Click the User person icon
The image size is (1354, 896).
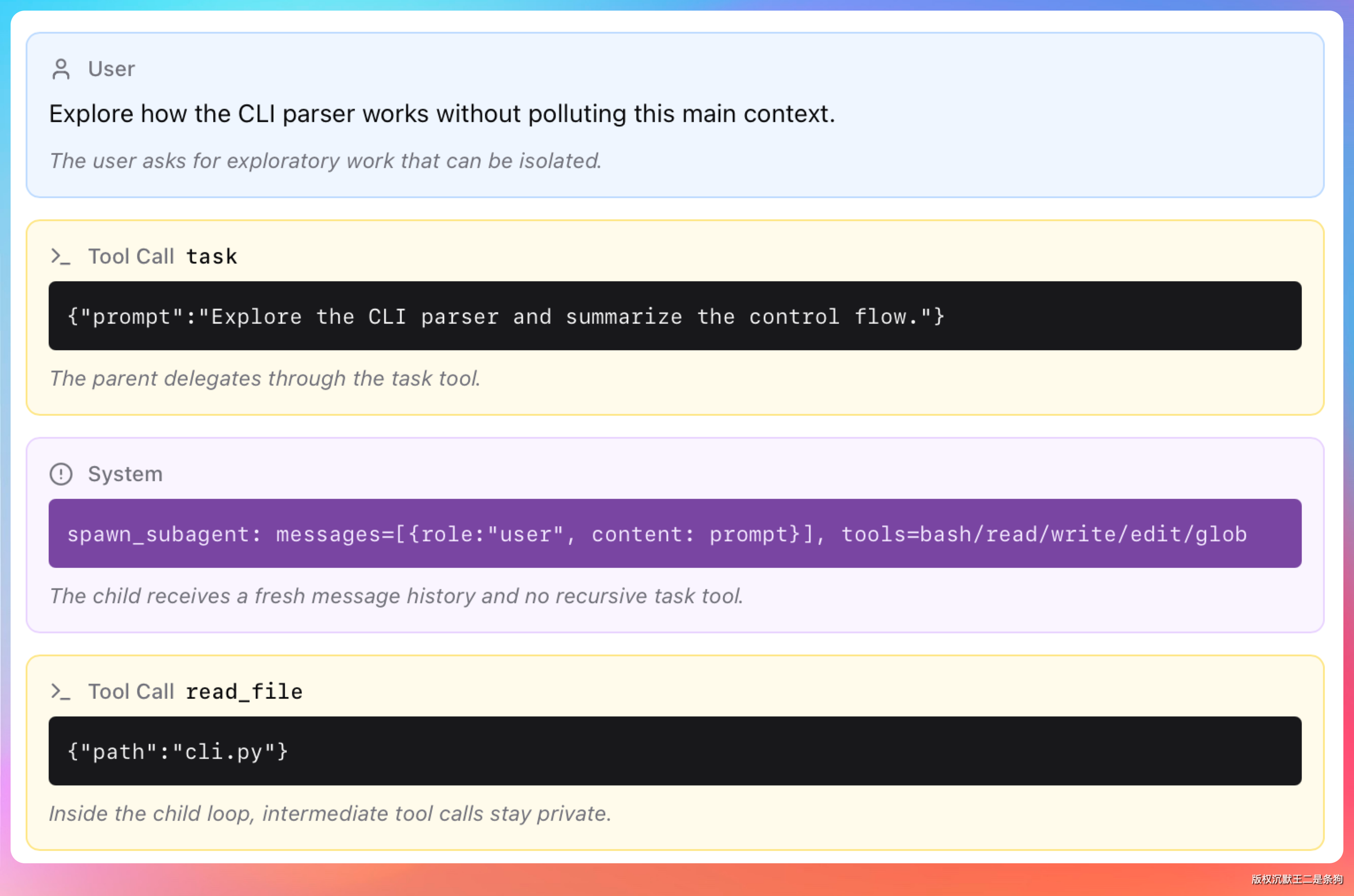point(61,69)
